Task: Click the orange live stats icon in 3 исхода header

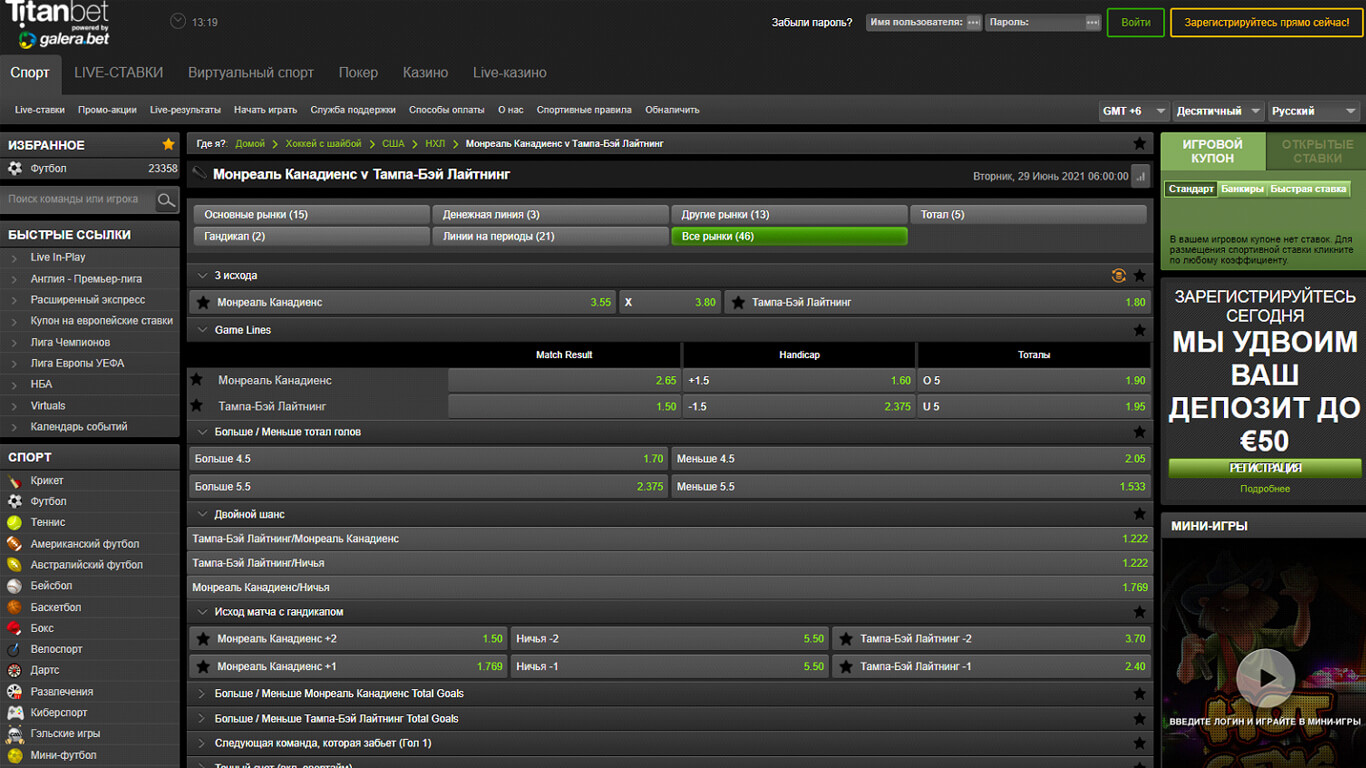Action: click(1119, 275)
